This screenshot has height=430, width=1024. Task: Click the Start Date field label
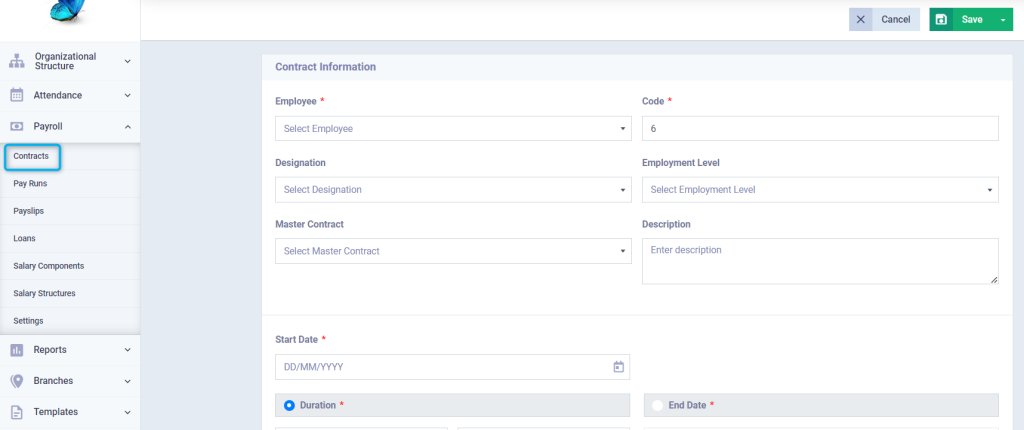click(296, 340)
